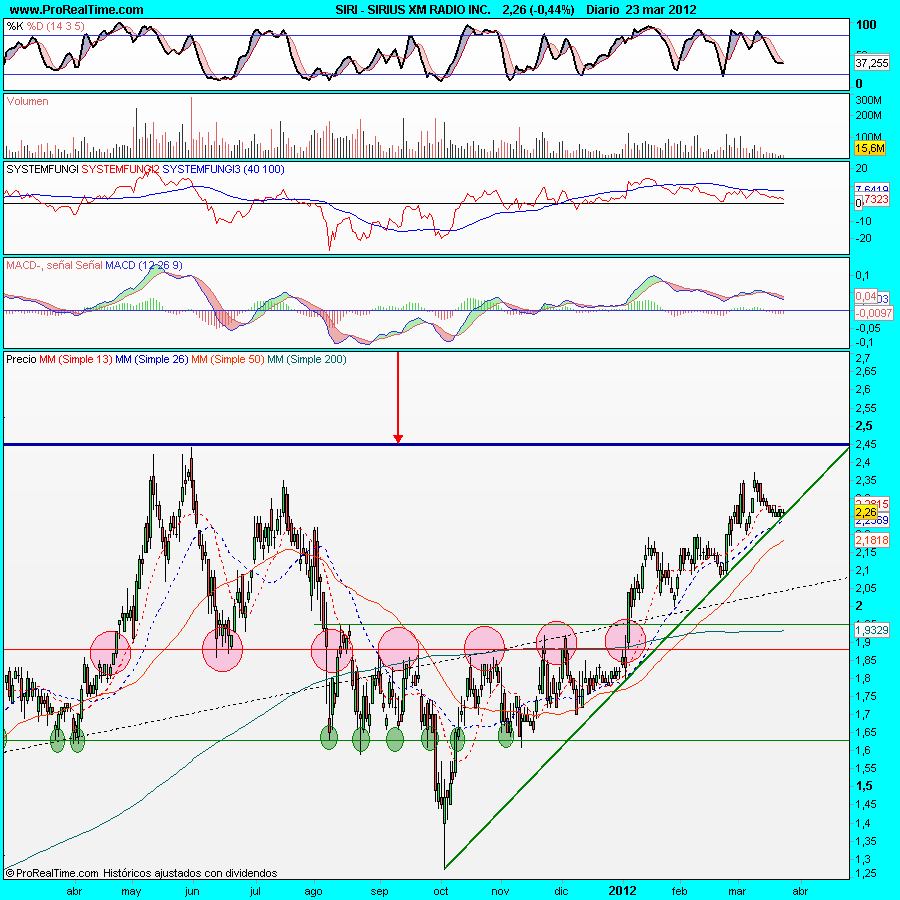Click the 1,45 price axis label
The image size is (900, 900).
(x=866, y=804)
